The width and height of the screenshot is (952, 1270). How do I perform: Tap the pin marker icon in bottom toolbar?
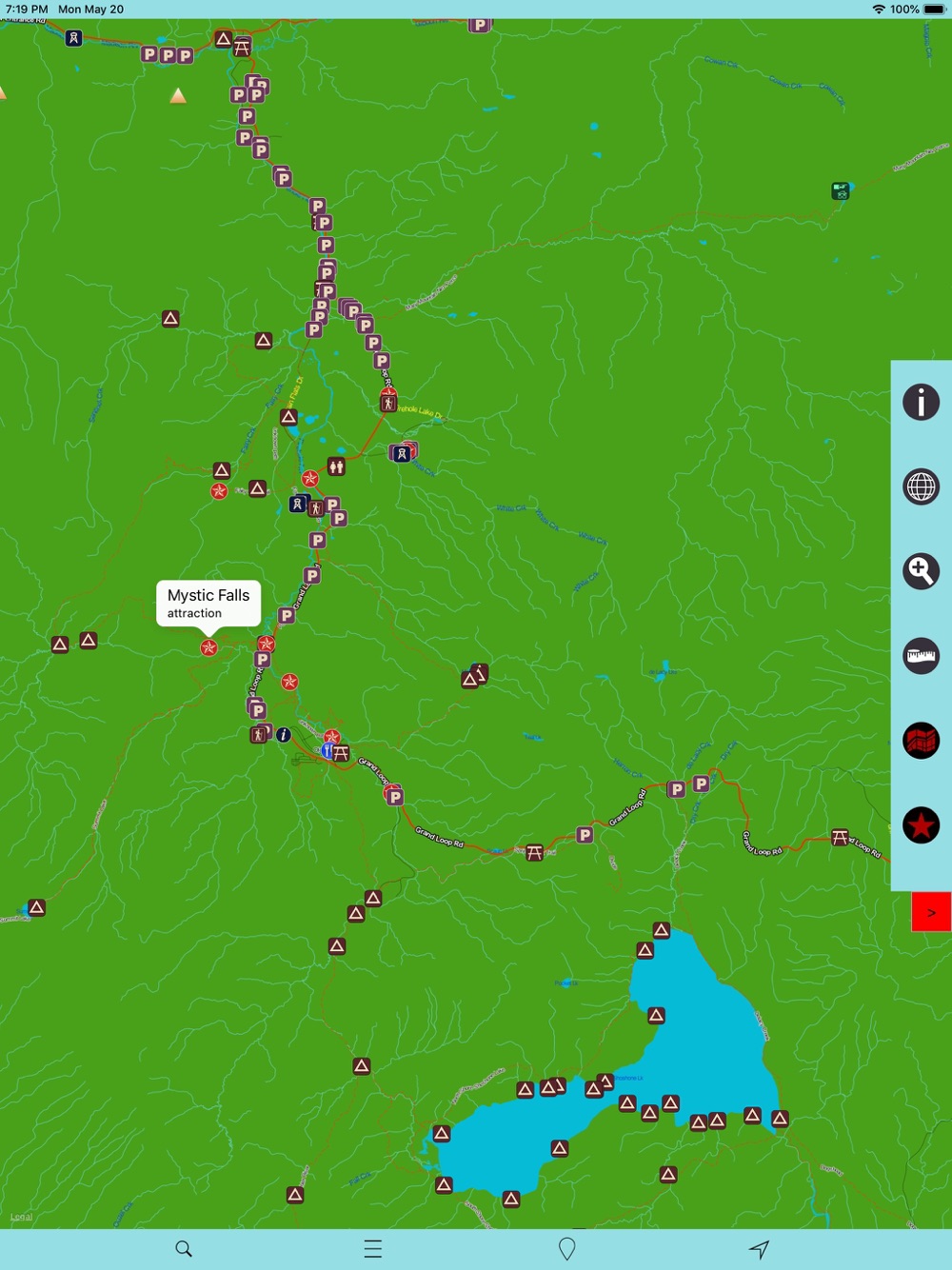[567, 1249]
